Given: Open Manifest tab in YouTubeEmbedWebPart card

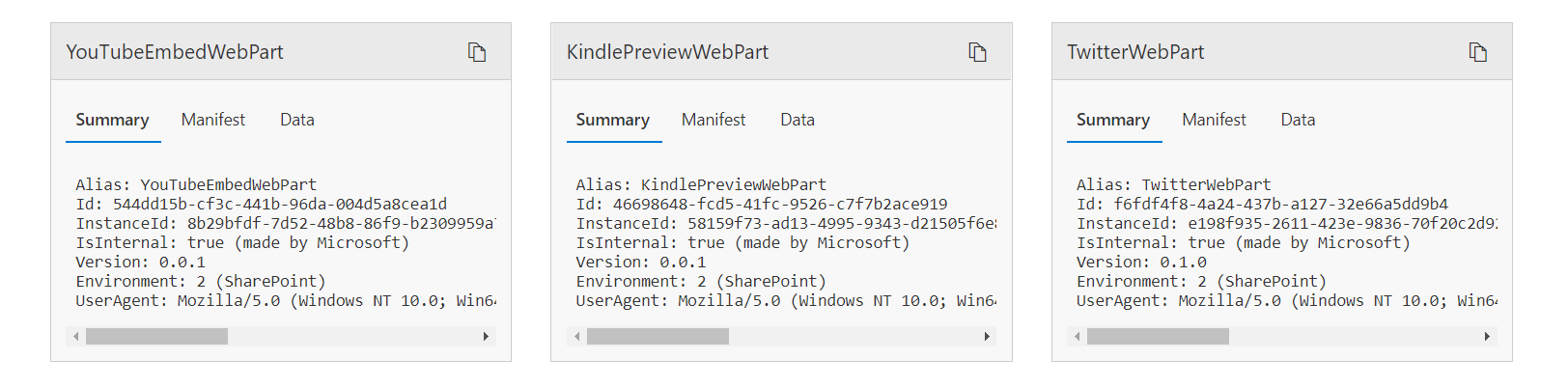Looking at the screenshot, I should (213, 120).
